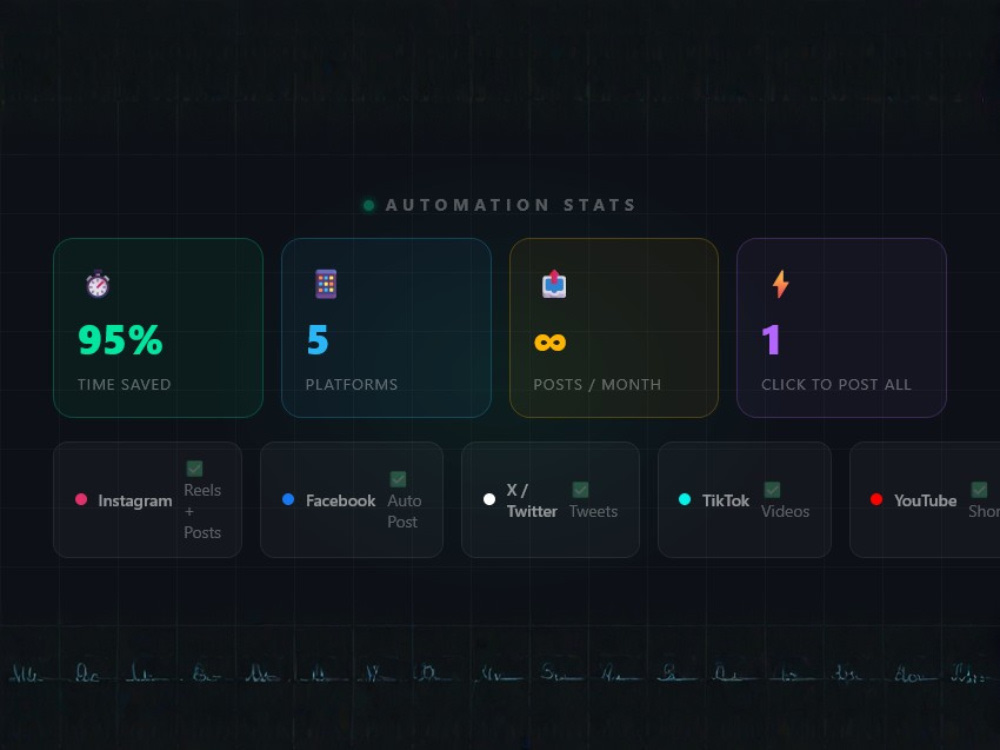The height and width of the screenshot is (750, 1000).
Task: Click the AUTOMATION STATS heading
Action: [511, 205]
